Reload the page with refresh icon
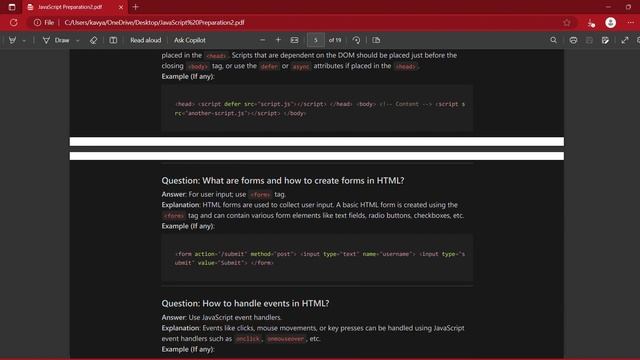Screen dimensions: 640x360 (13, 22)
